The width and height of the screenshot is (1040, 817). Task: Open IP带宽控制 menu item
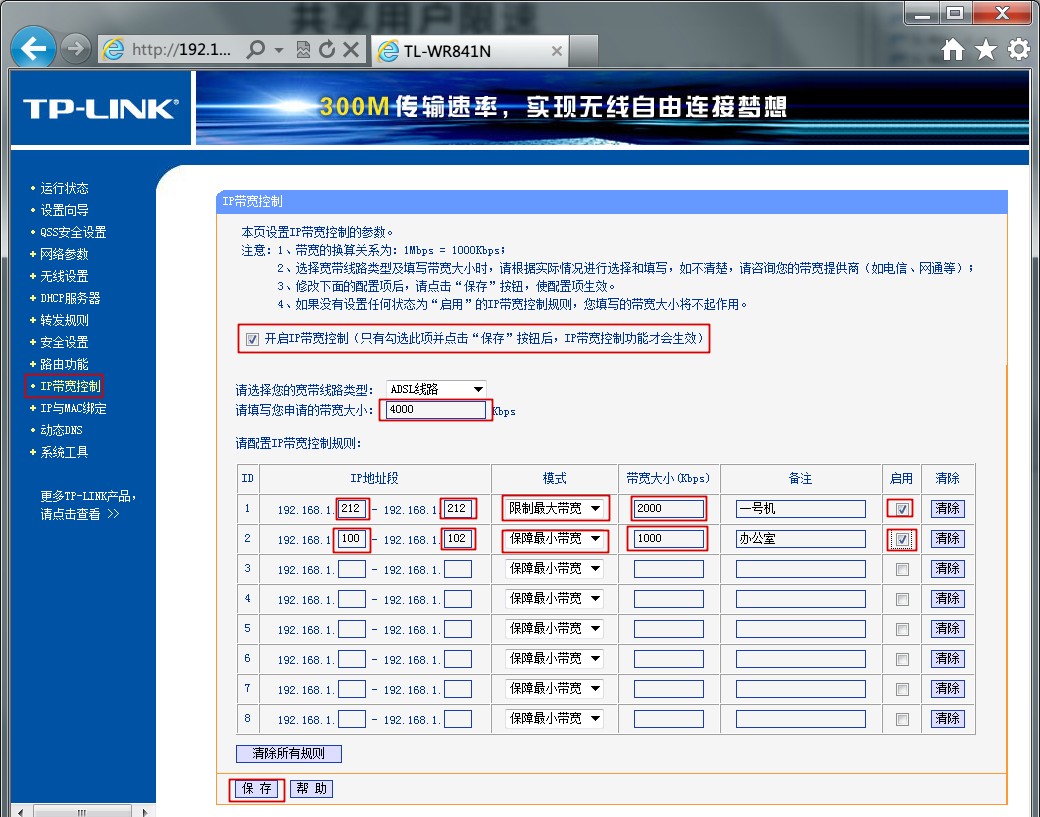click(x=70, y=386)
